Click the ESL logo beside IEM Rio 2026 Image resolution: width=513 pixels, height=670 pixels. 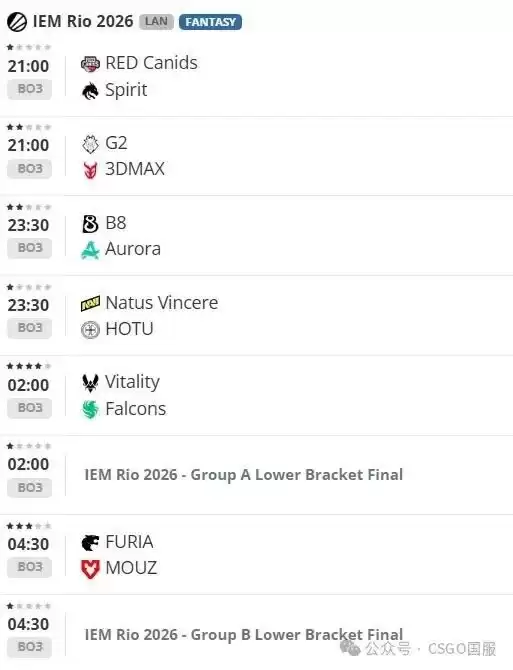17,22
